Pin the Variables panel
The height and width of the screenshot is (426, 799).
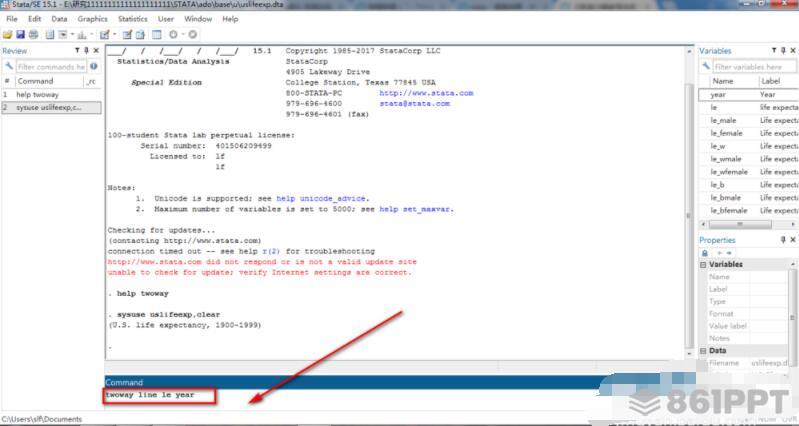coord(783,50)
